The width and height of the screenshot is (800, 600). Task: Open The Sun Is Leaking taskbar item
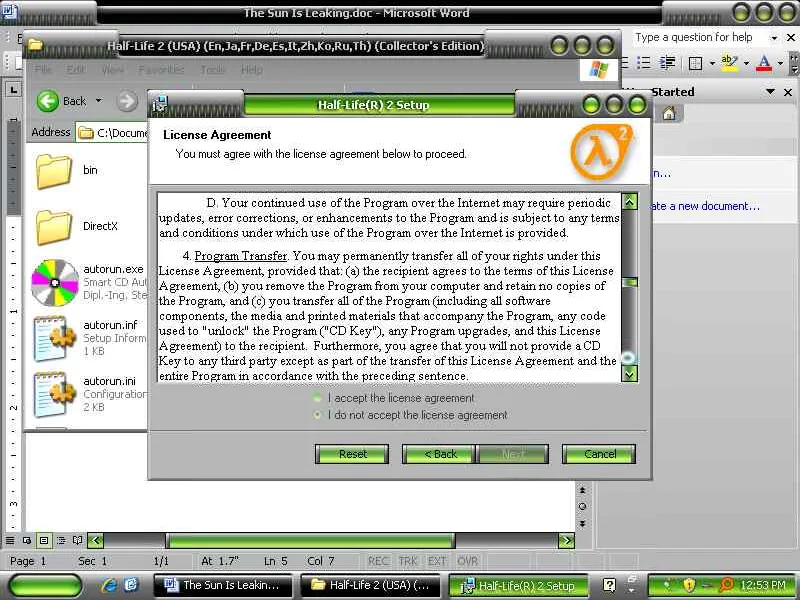(223, 585)
